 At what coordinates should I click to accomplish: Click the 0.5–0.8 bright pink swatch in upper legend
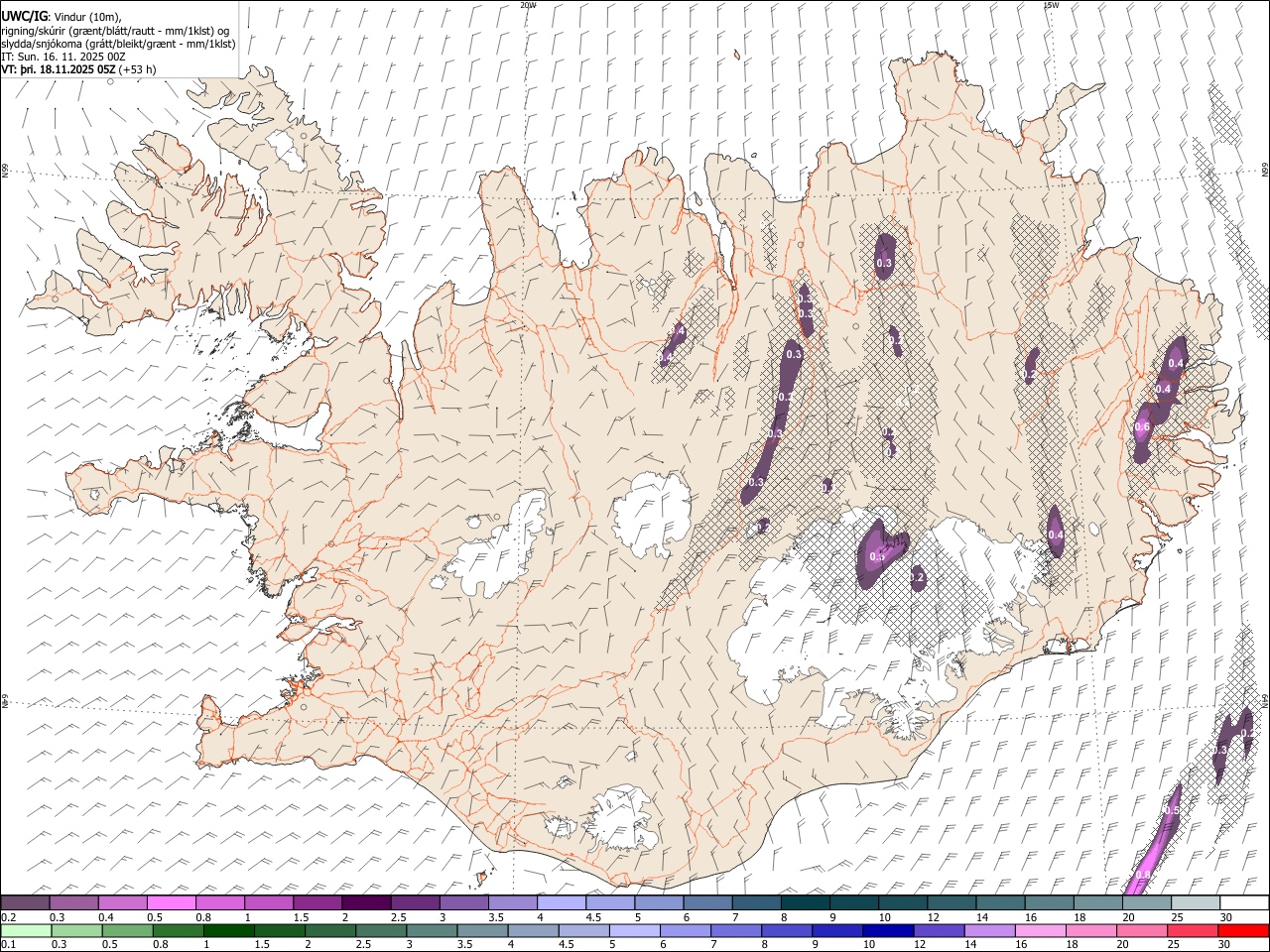pyautogui.click(x=171, y=902)
